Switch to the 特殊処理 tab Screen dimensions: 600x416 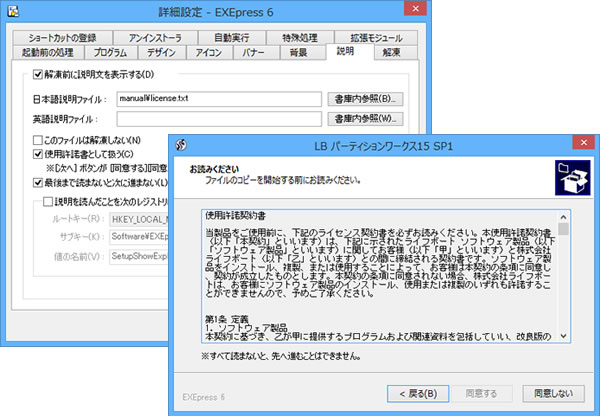[300, 38]
